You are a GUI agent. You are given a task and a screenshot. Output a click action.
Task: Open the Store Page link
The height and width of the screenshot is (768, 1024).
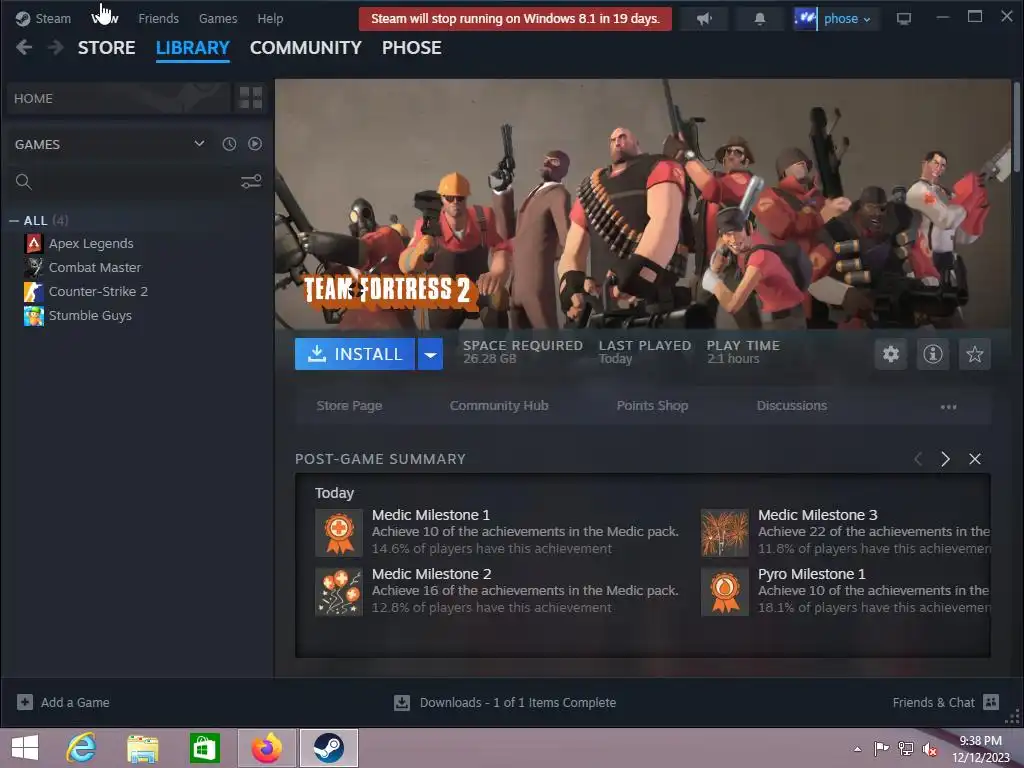click(349, 406)
